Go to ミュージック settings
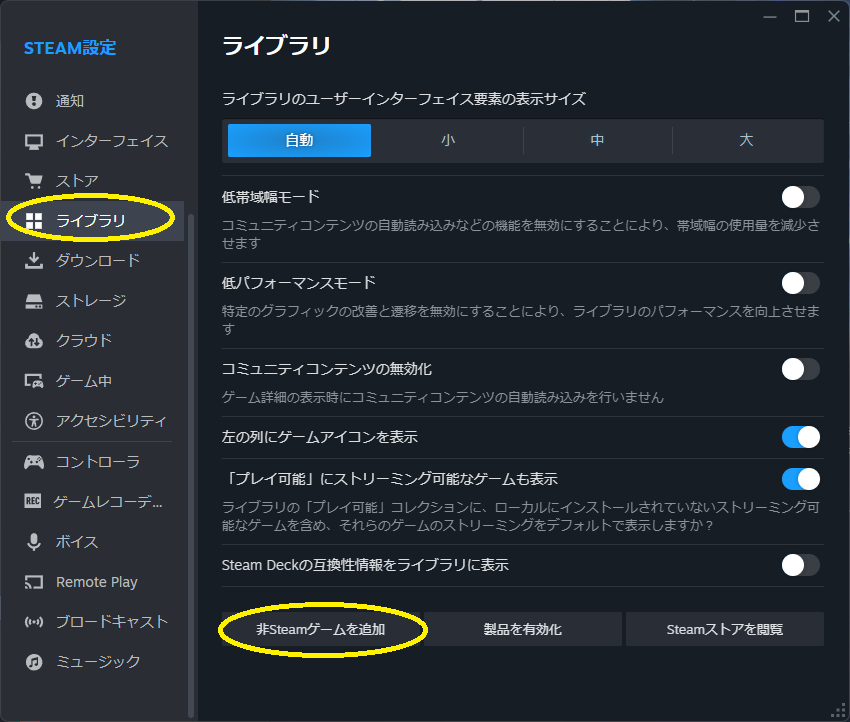 (92, 662)
